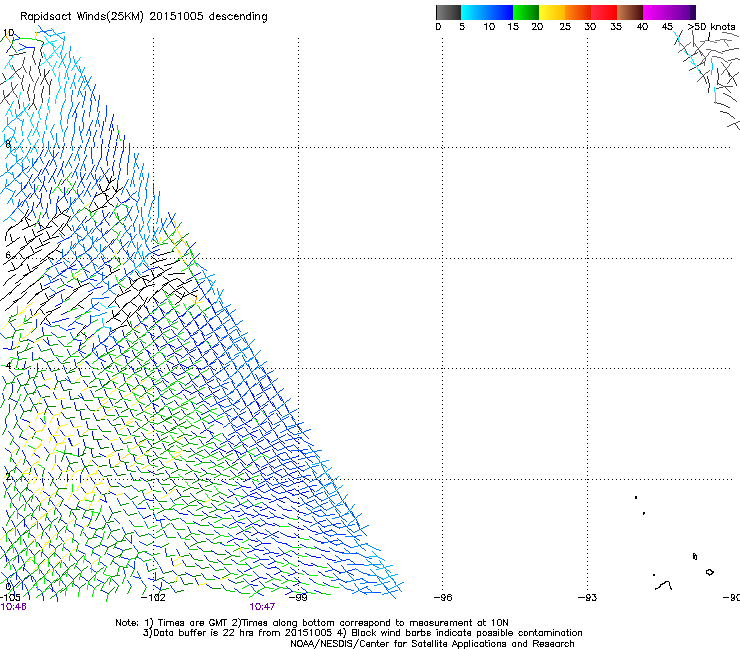Click the longitude label '-99'
The width and height of the screenshot is (740, 650).
(298, 597)
